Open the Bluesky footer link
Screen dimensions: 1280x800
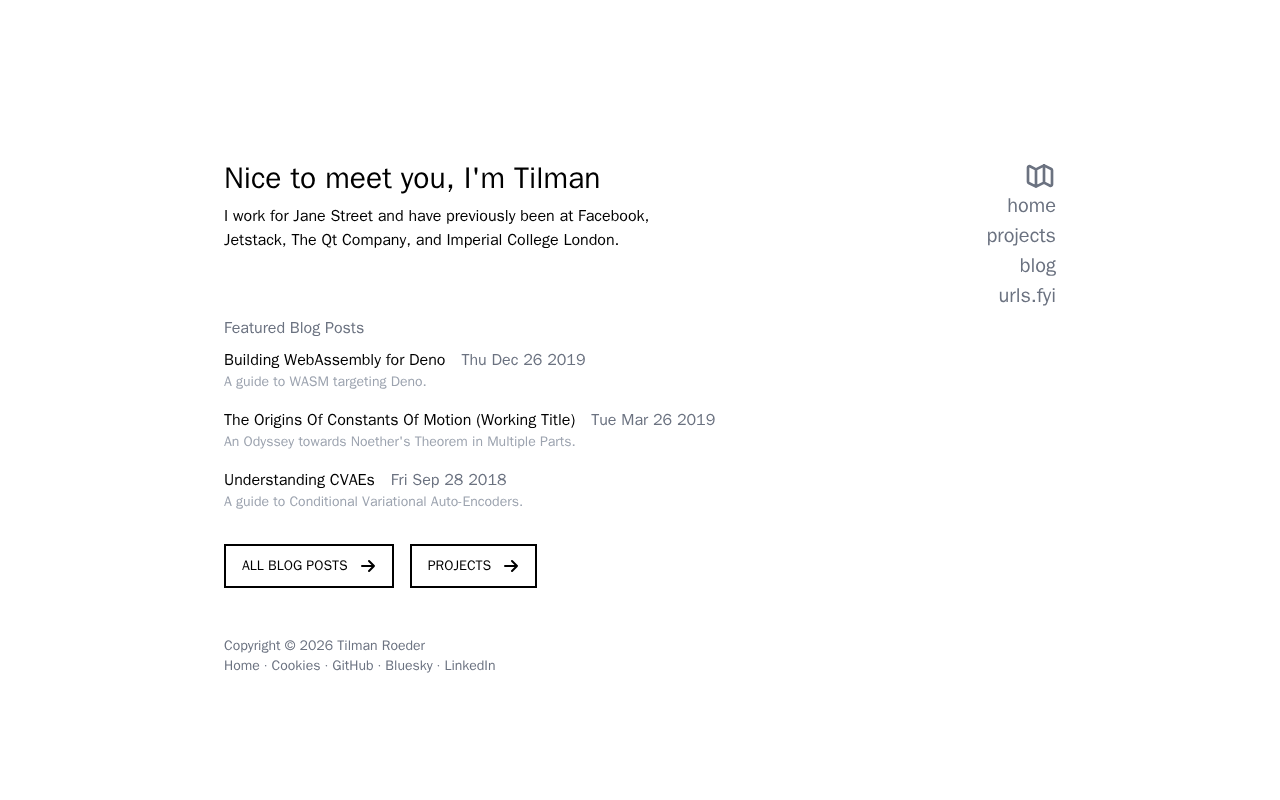[408, 666]
